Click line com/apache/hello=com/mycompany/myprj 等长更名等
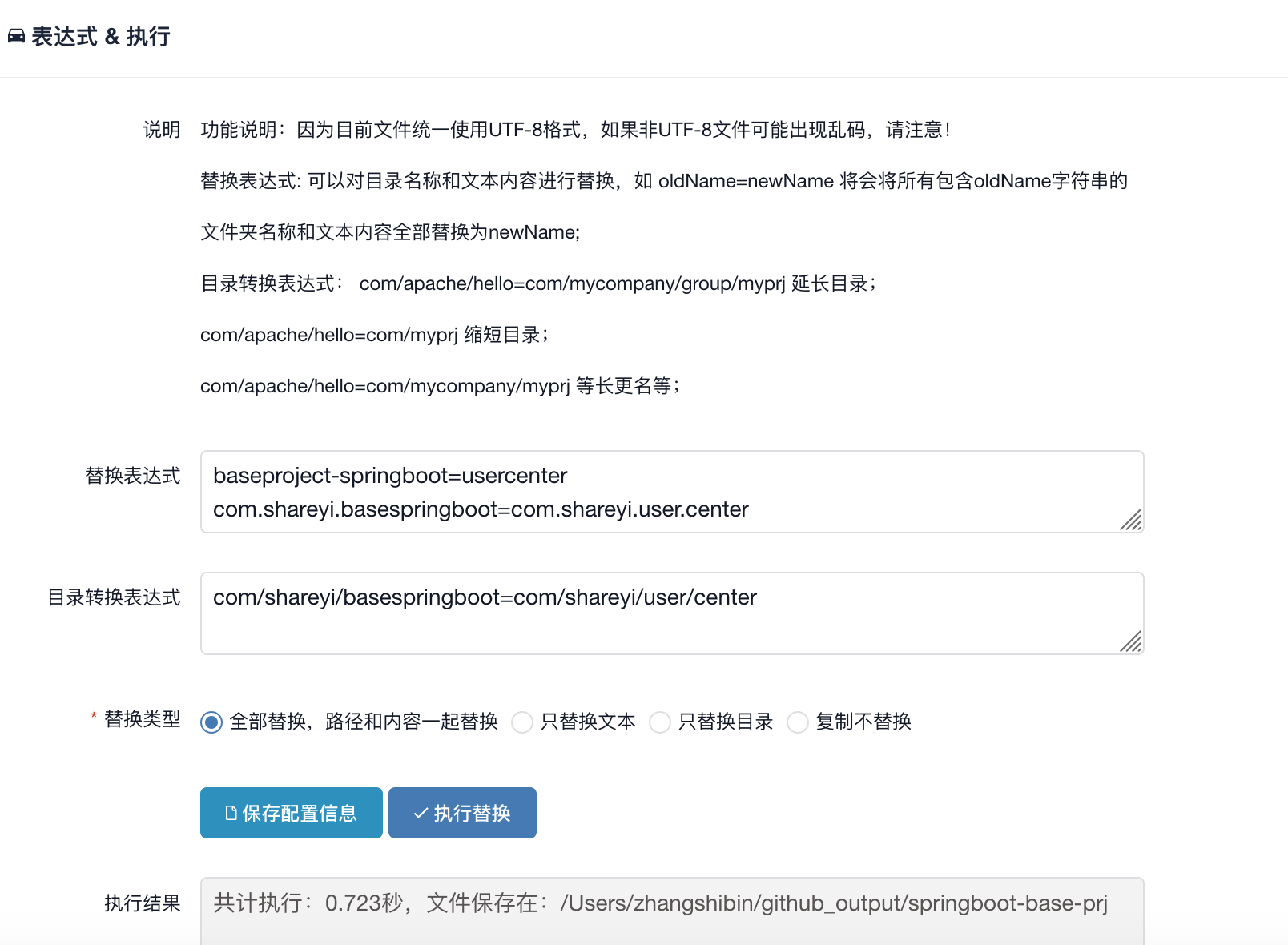Image resolution: width=1288 pixels, height=945 pixels. [440, 386]
